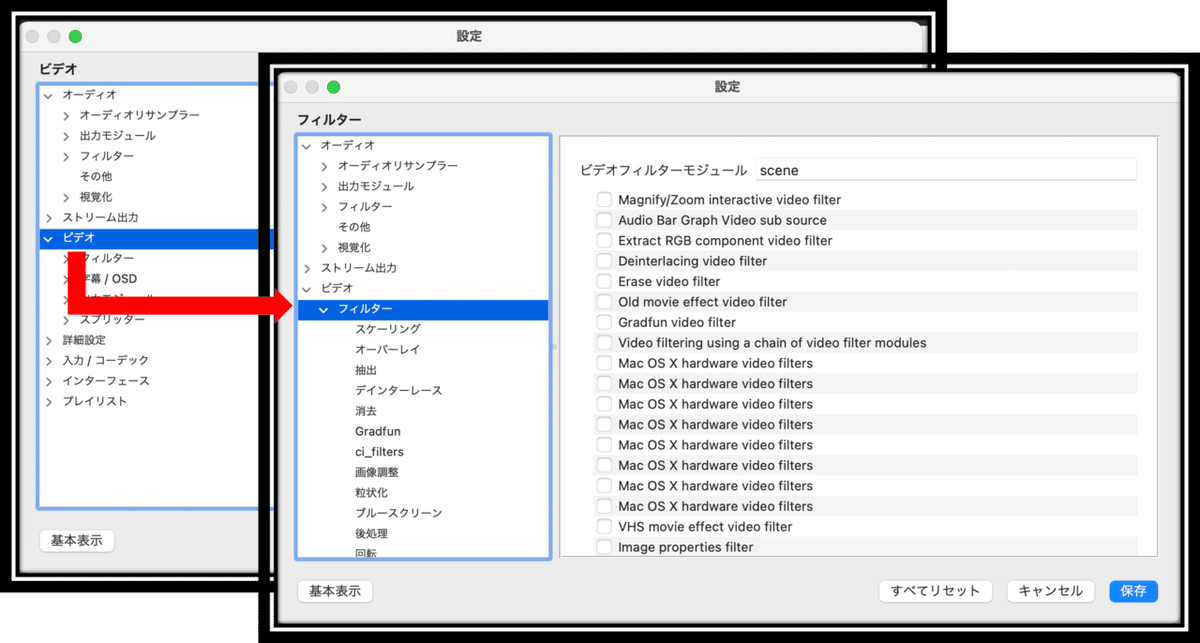Enable VHS movie effect video filter
1200x643 pixels.
point(604,527)
